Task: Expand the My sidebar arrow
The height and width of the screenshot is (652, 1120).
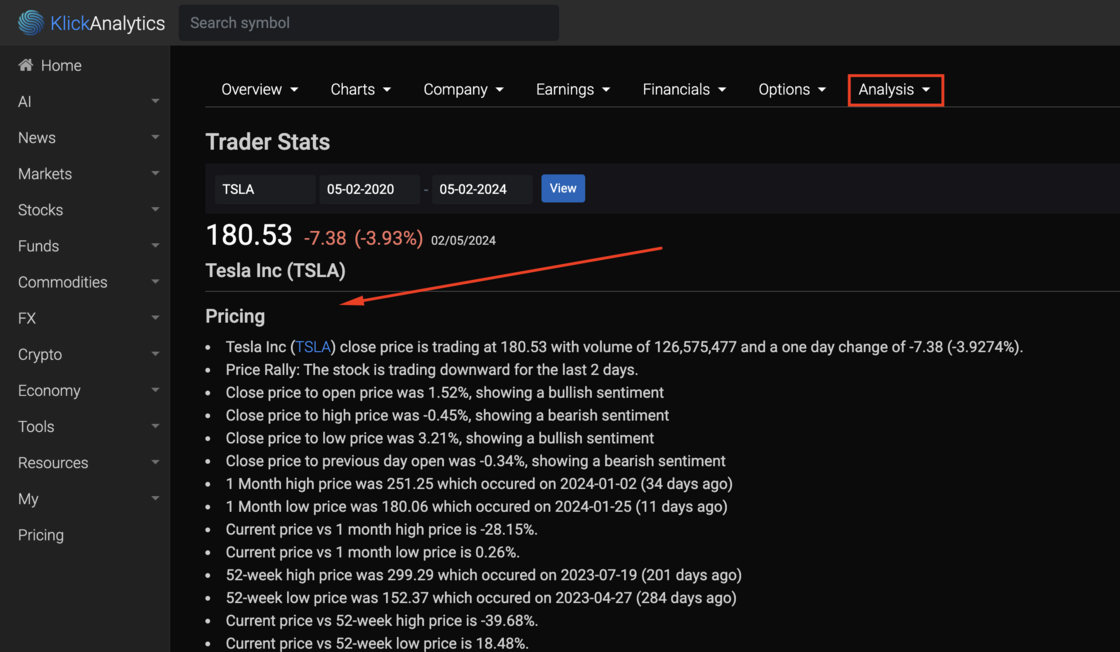Action: [x=155, y=498]
